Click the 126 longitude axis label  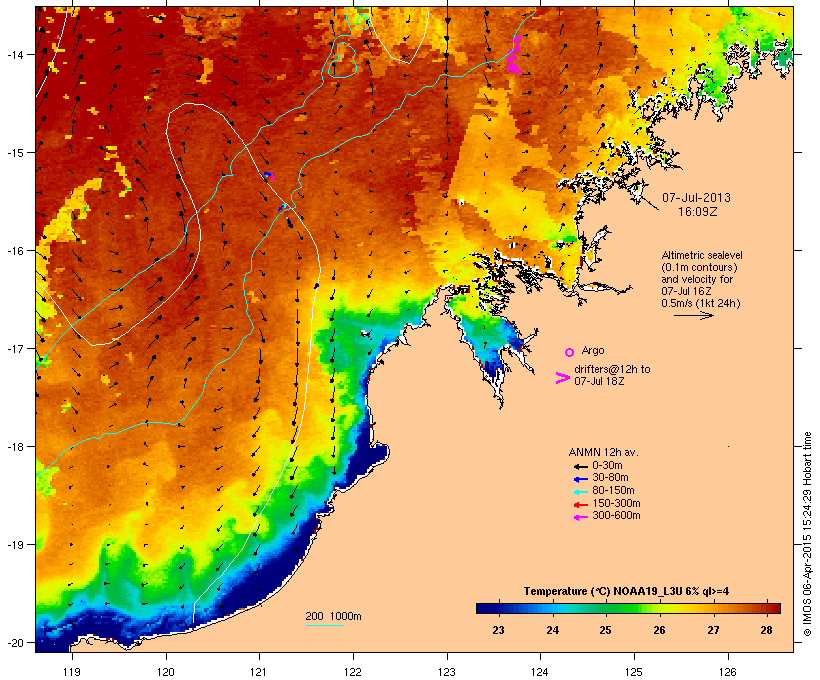click(727, 672)
